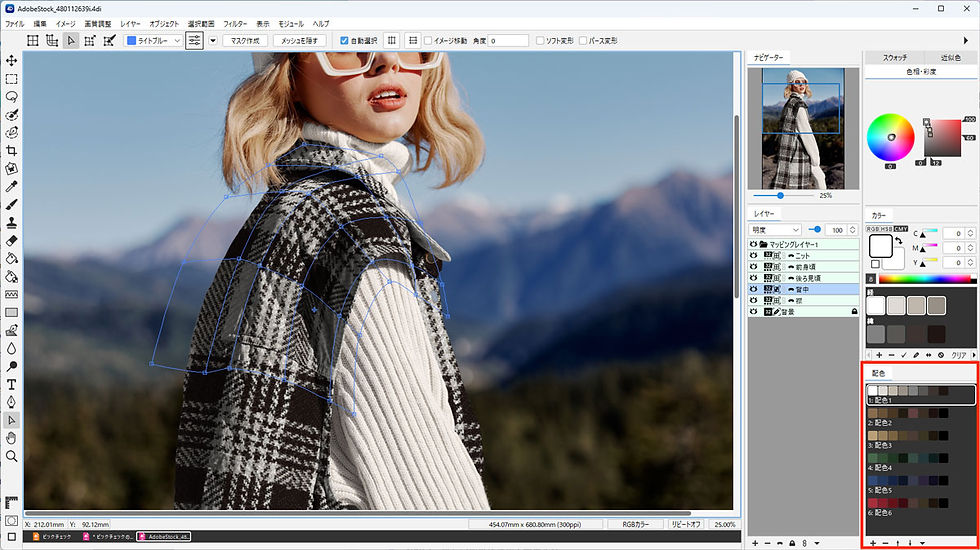Open the 明度 blend mode dropdown
This screenshot has height=550, width=980.
pos(775,230)
